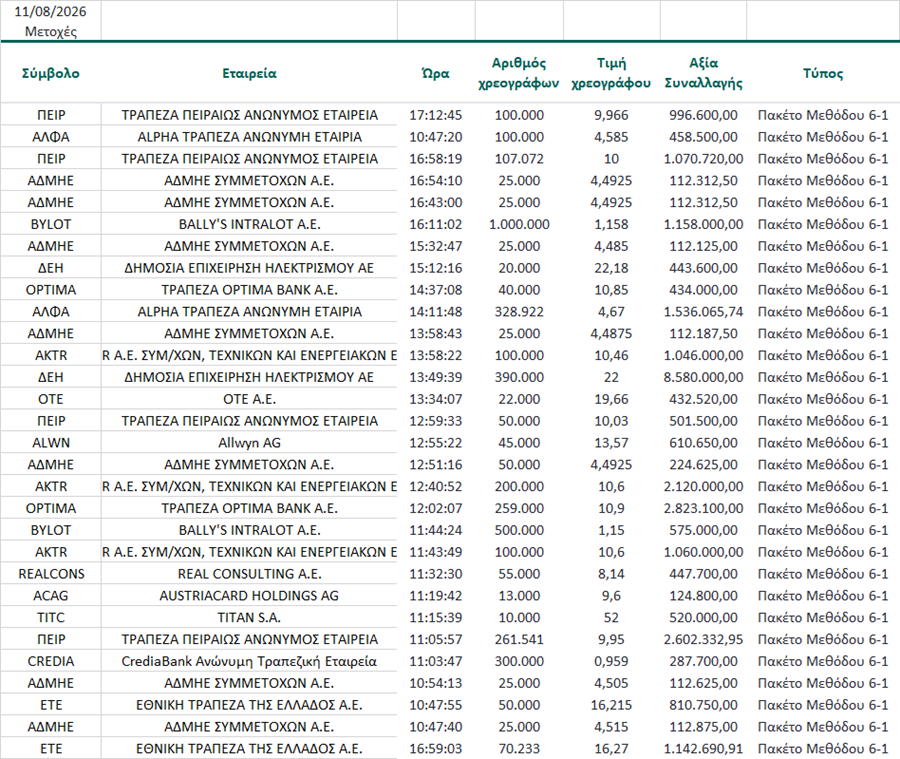The image size is (900, 759).
Task: Select the value cell 112.625,00
Action: pyautogui.click(x=704, y=682)
